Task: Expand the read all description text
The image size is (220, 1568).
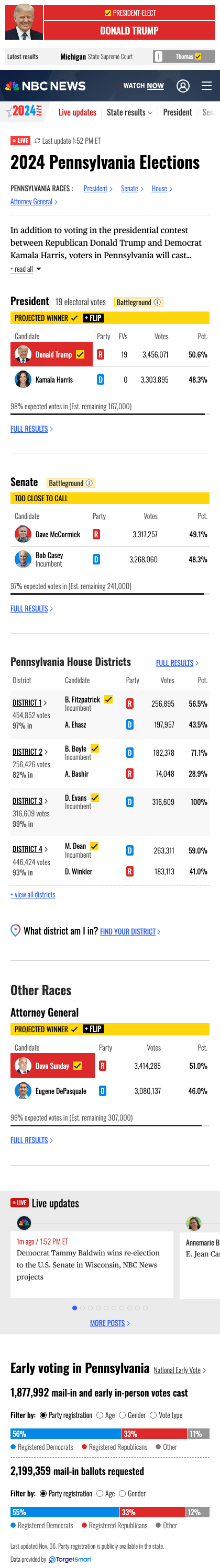Action: coord(26,269)
